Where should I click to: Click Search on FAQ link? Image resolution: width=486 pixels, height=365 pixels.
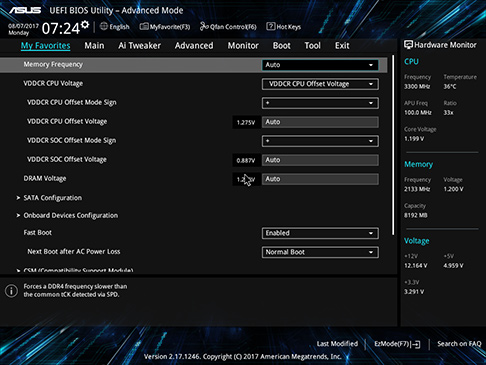[x=459, y=344]
